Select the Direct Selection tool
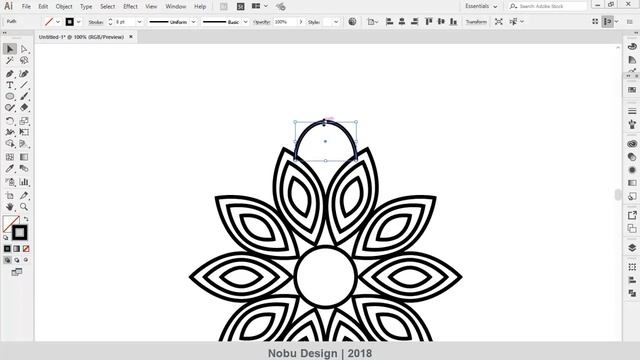The width and height of the screenshot is (640, 360). point(24,49)
